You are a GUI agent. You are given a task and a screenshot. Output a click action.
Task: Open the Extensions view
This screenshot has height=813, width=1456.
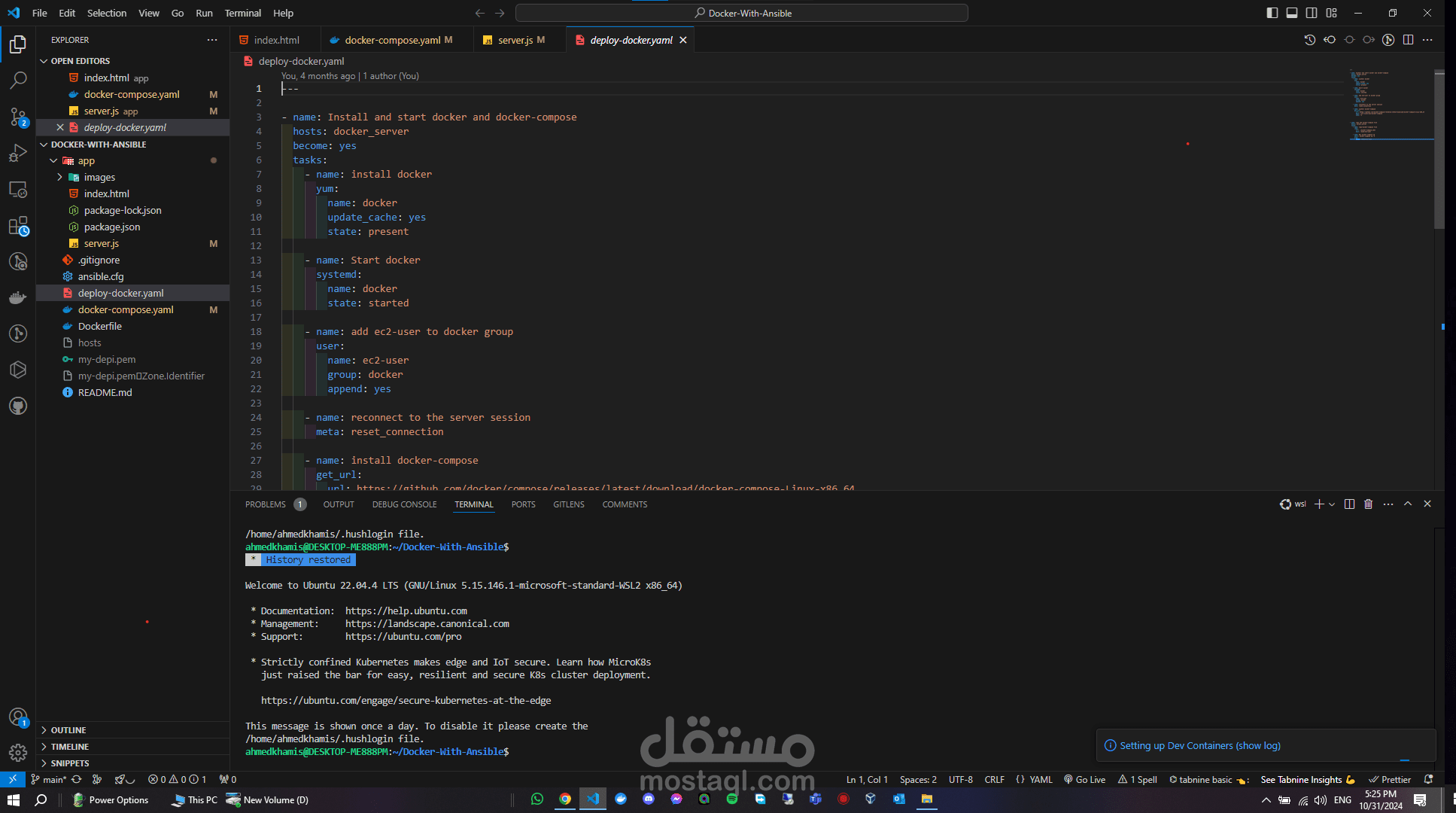18,225
